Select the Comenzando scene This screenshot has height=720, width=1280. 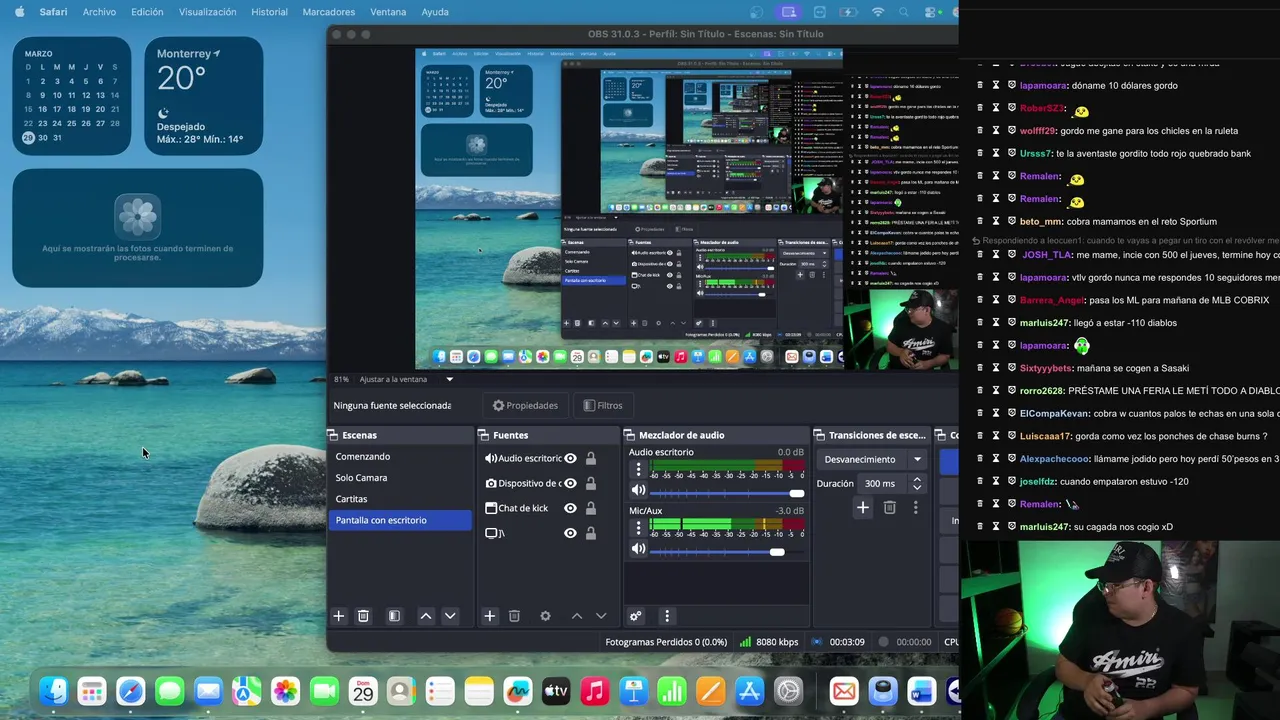point(400,456)
